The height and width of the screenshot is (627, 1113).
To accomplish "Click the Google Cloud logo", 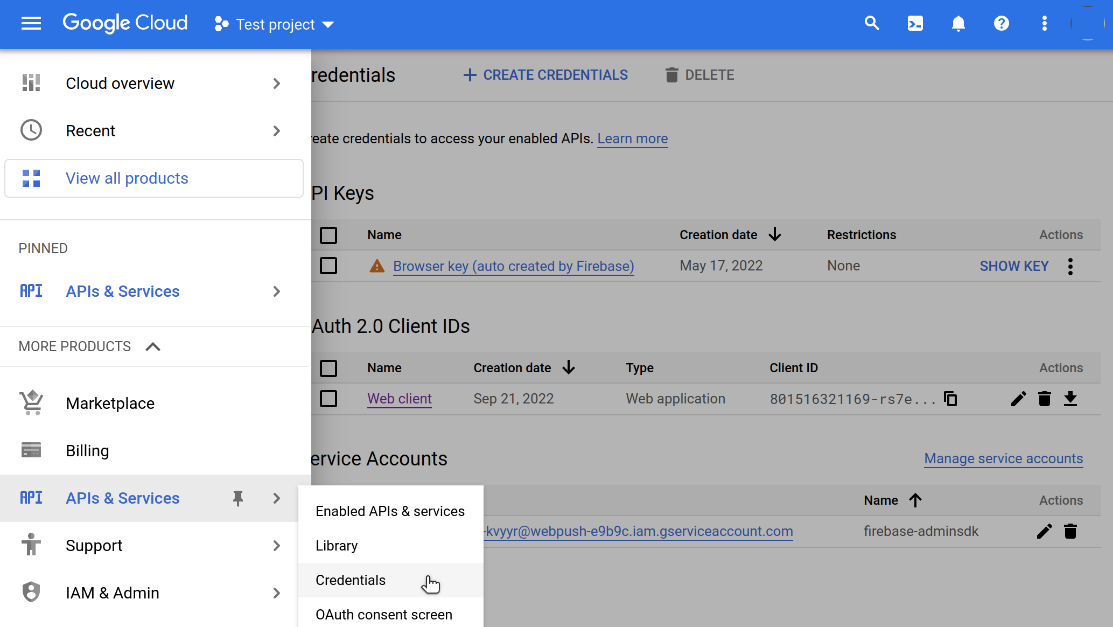I will (125, 23).
